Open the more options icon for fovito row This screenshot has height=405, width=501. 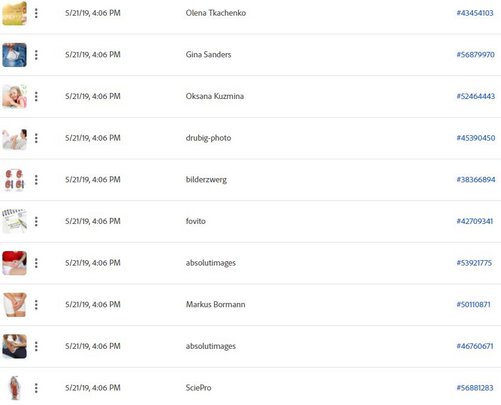36,221
